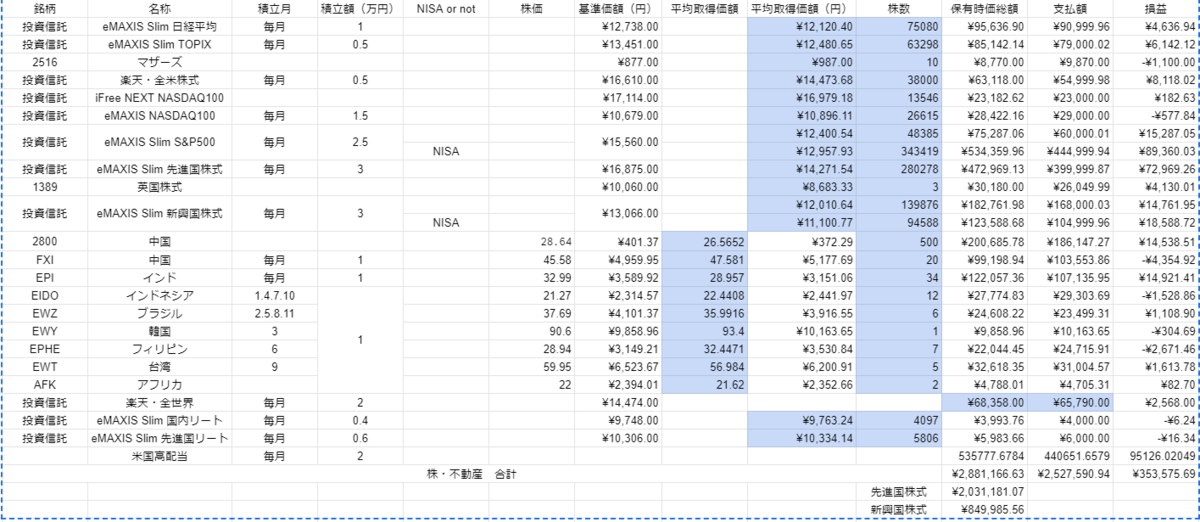Select the EPHE ticker cell
The image size is (1200, 522).
click(x=45, y=349)
